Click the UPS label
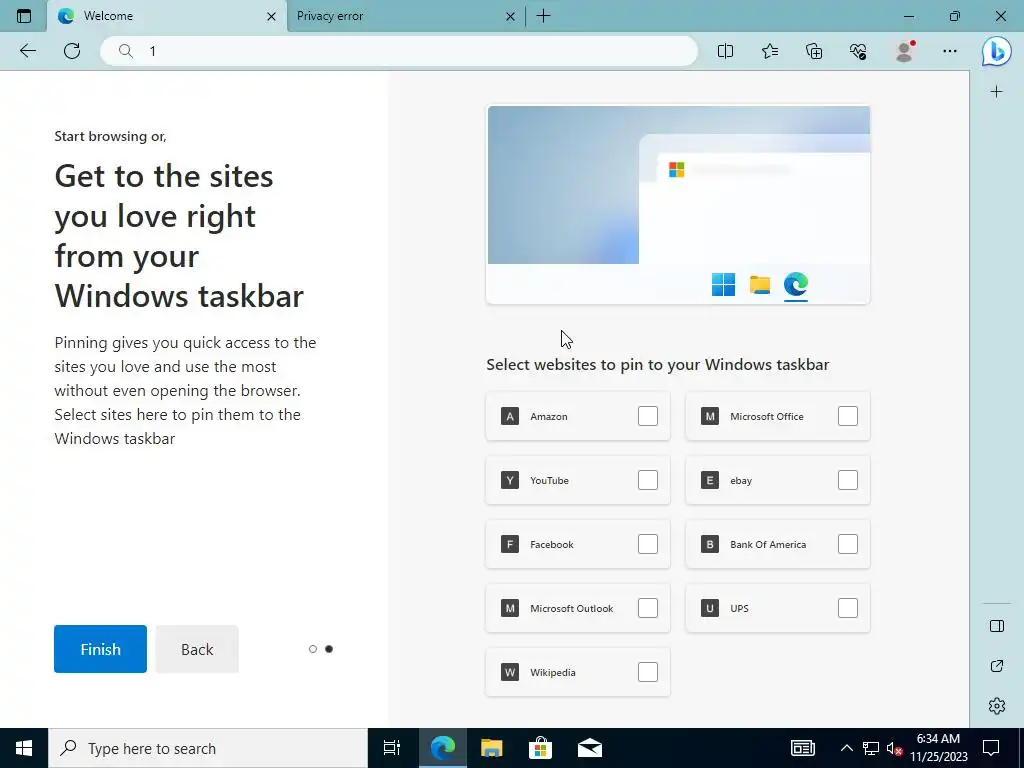The image size is (1024, 768). click(739, 609)
